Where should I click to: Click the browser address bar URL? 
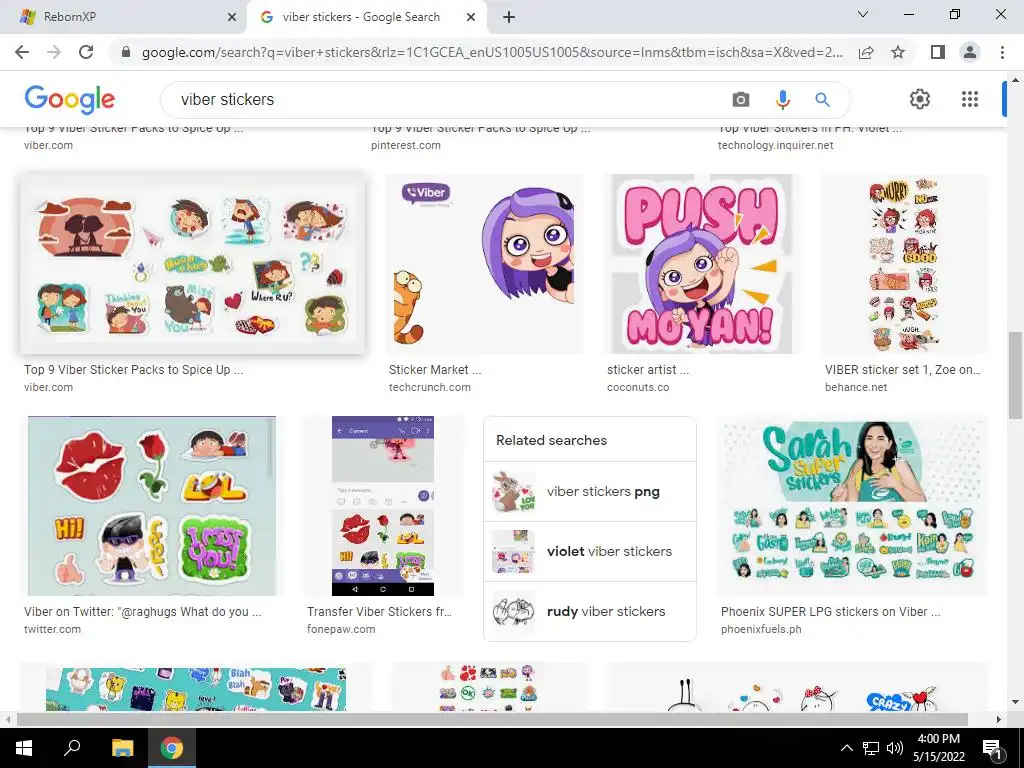tap(492, 52)
